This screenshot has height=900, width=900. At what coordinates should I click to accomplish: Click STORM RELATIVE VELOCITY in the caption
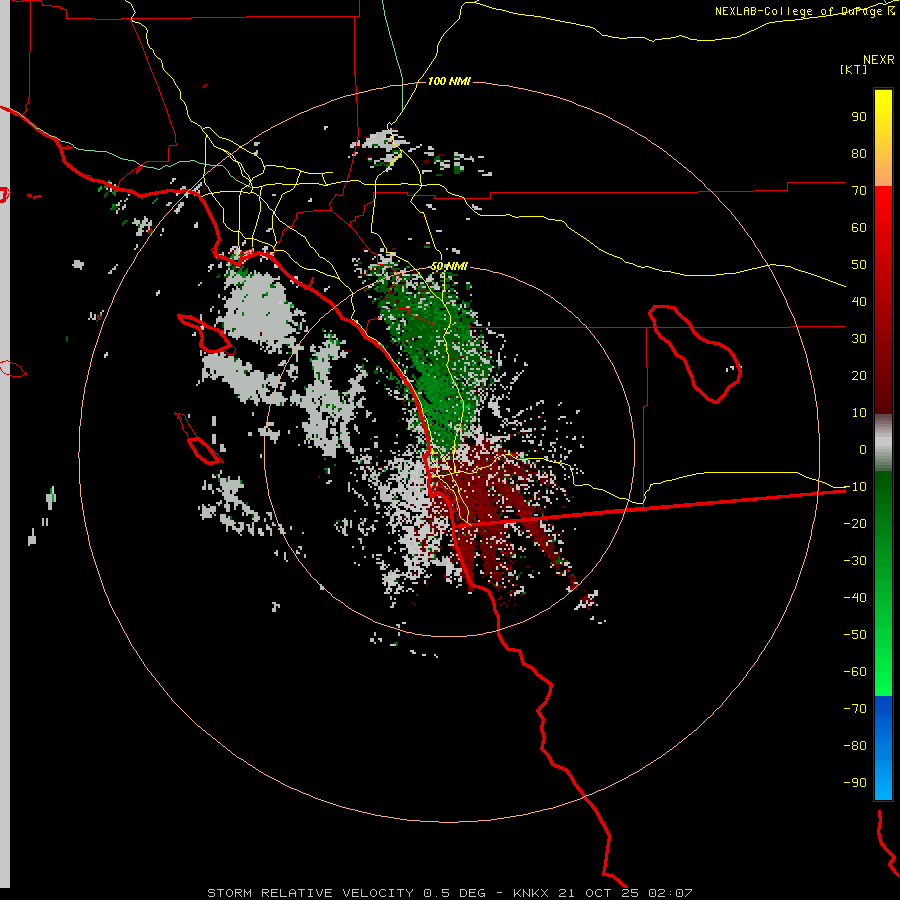(310, 893)
